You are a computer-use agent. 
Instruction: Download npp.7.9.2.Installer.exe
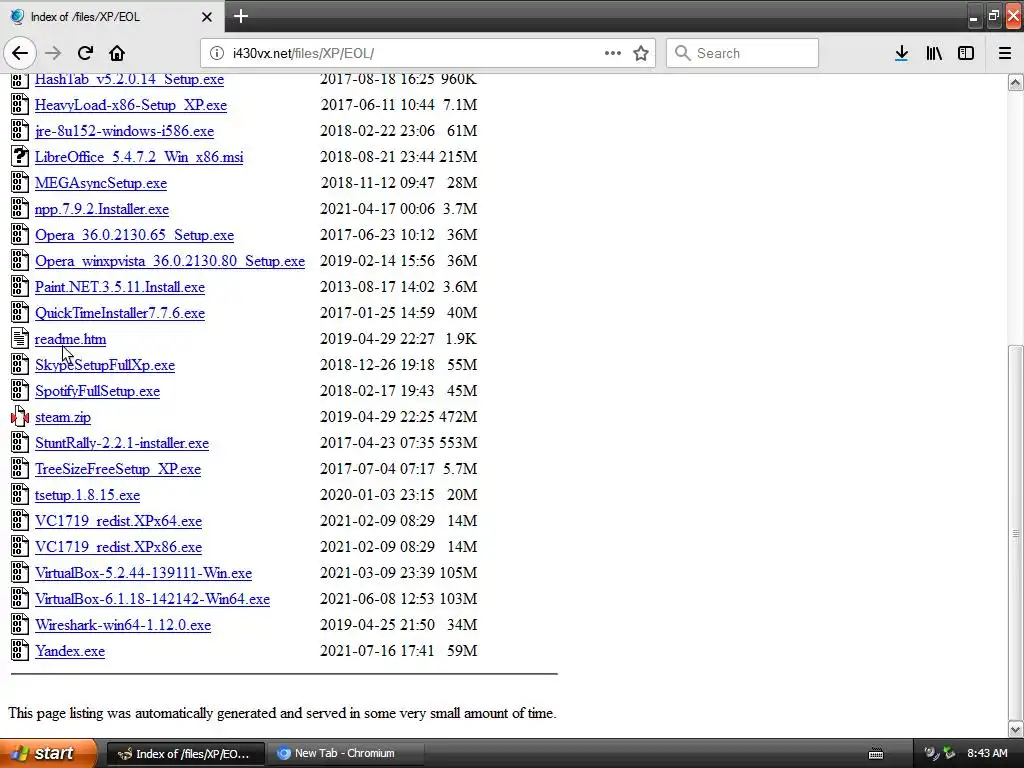[x=102, y=209]
